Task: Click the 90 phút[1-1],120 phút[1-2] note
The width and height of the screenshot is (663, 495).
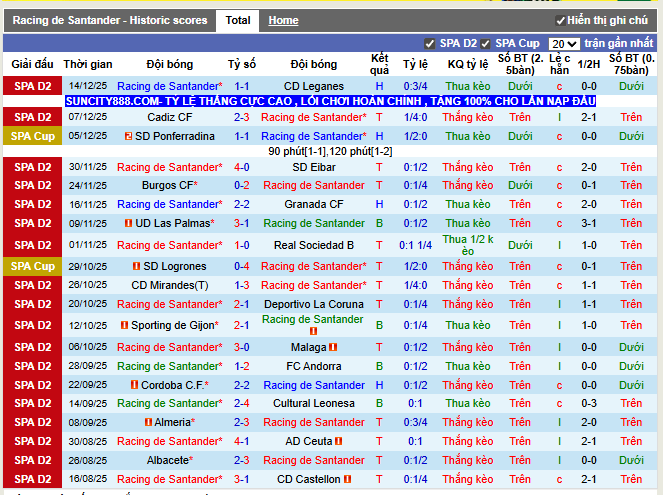Action: coord(330,151)
